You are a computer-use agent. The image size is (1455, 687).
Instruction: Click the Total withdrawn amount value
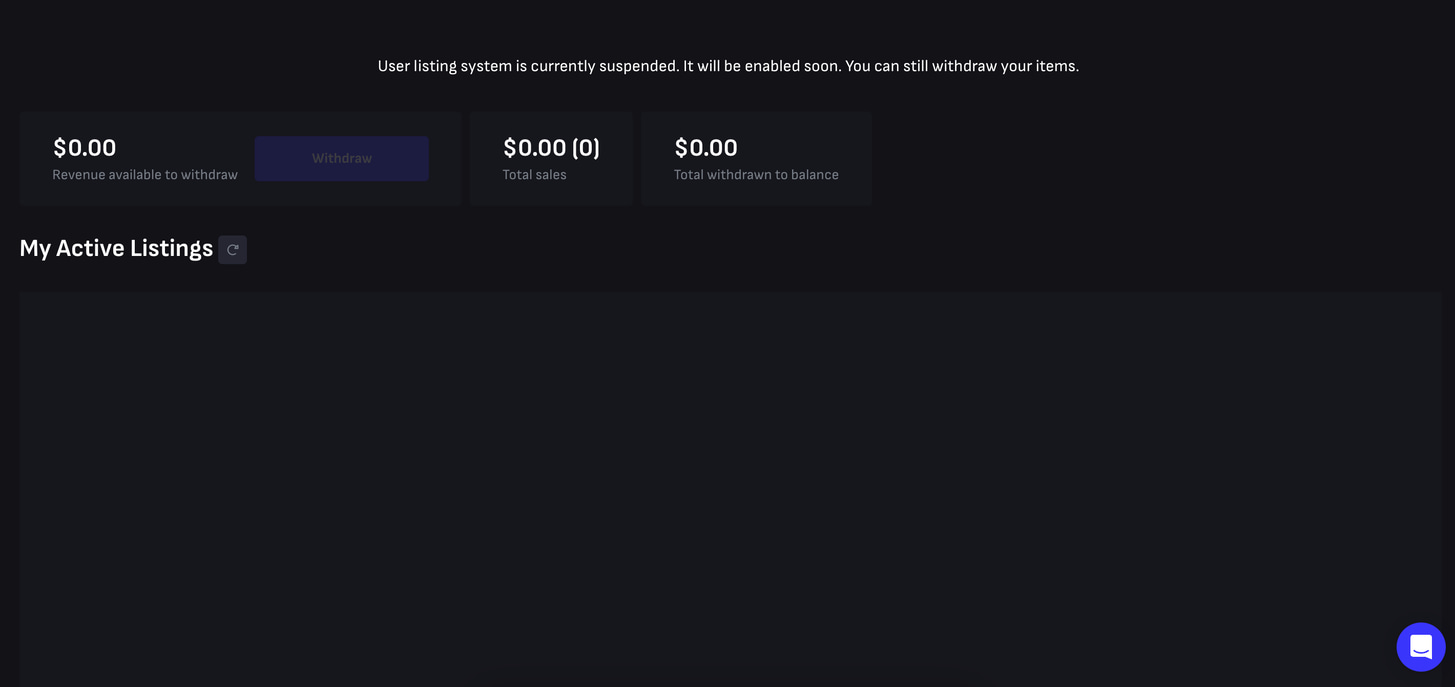point(706,147)
